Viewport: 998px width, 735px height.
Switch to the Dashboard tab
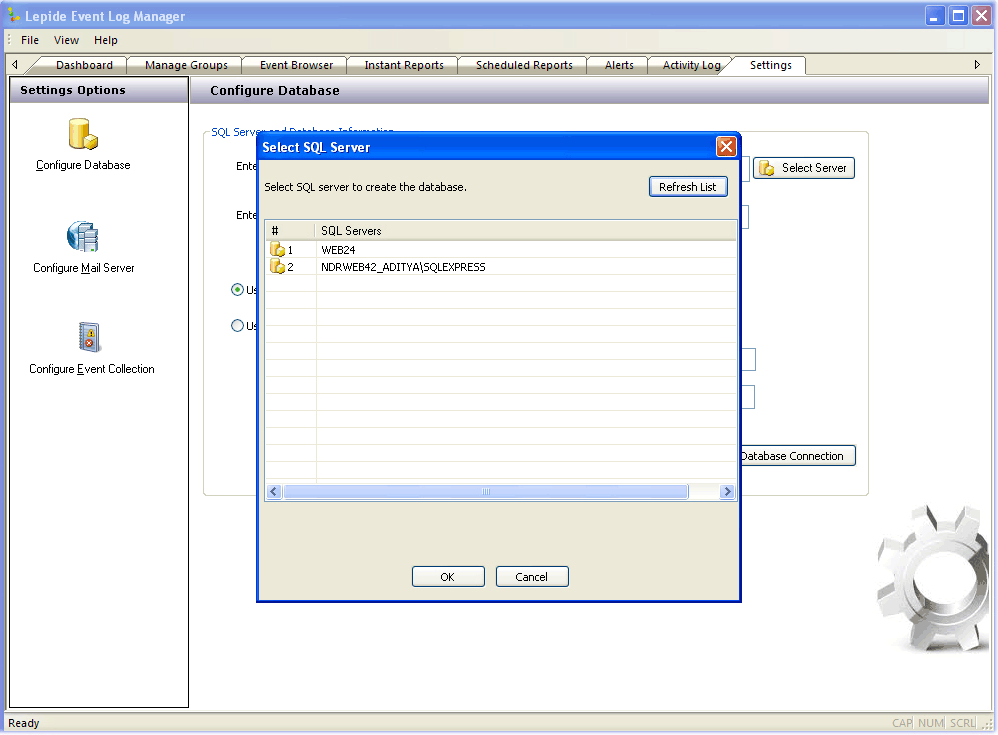point(84,65)
